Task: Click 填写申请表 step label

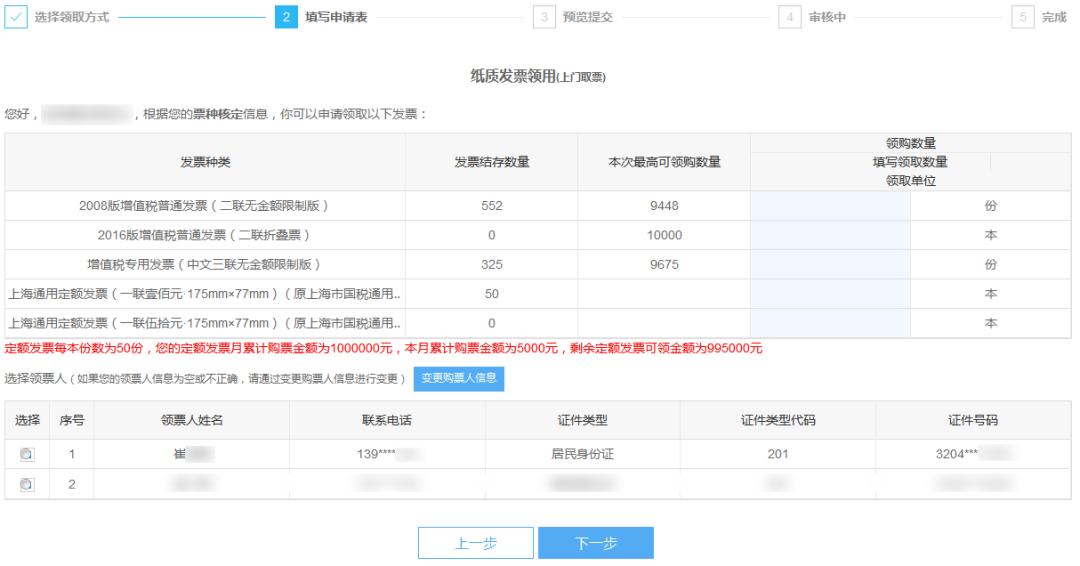Action: [335, 19]
